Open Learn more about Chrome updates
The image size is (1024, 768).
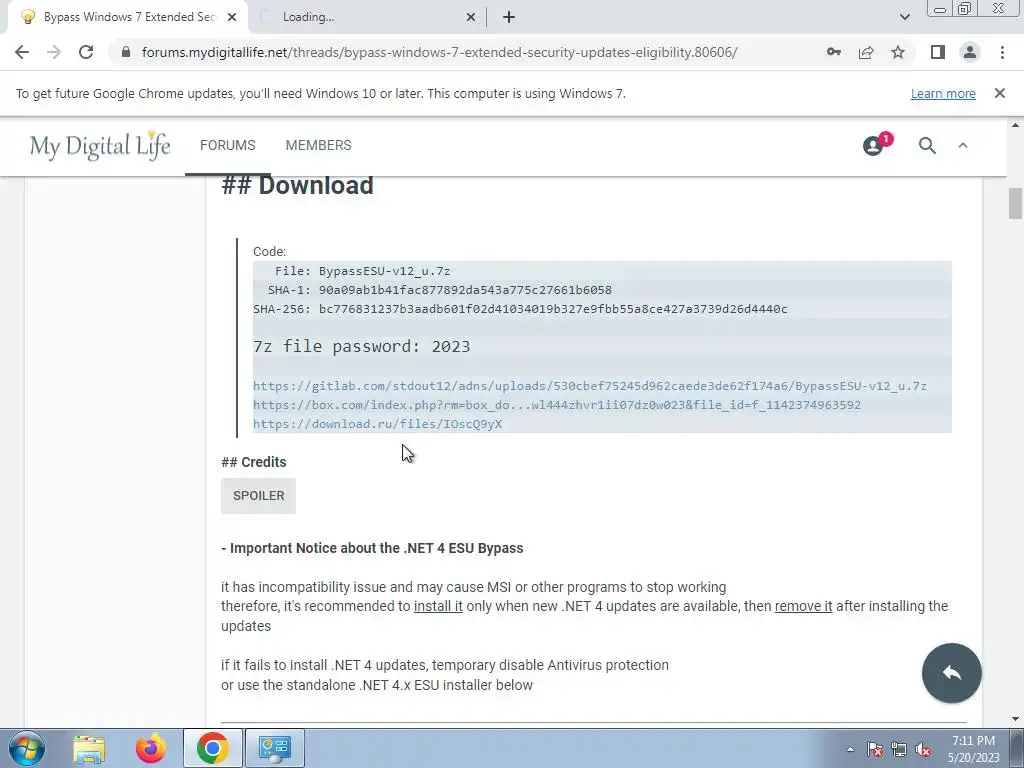(943, 93)
